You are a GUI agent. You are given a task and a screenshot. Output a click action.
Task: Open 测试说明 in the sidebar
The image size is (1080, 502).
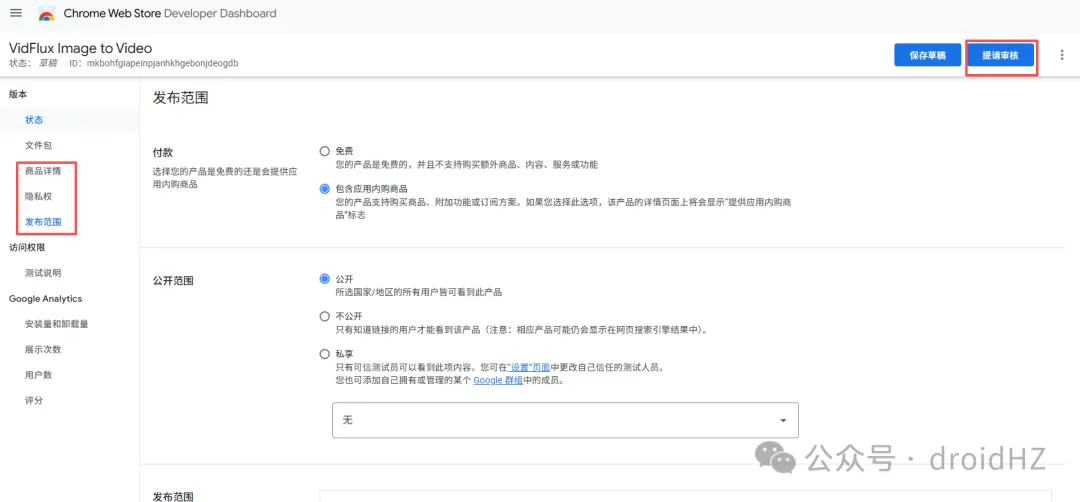43,273
